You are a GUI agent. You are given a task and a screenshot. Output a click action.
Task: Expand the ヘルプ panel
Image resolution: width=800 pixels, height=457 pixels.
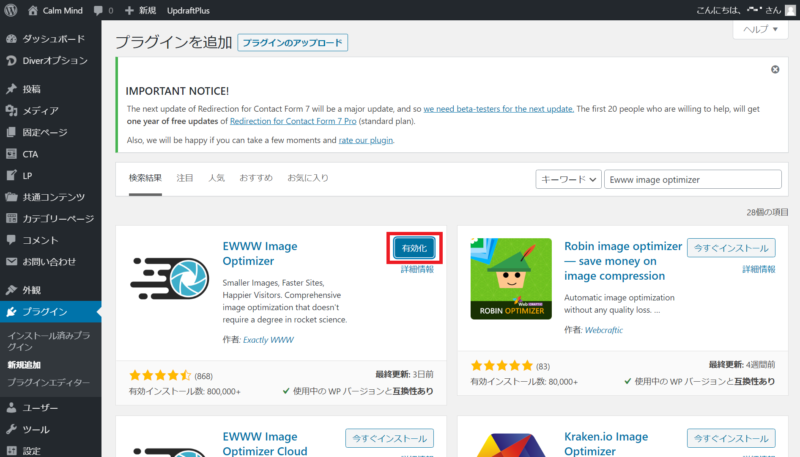pyautogui.click(x=760, y=29)
